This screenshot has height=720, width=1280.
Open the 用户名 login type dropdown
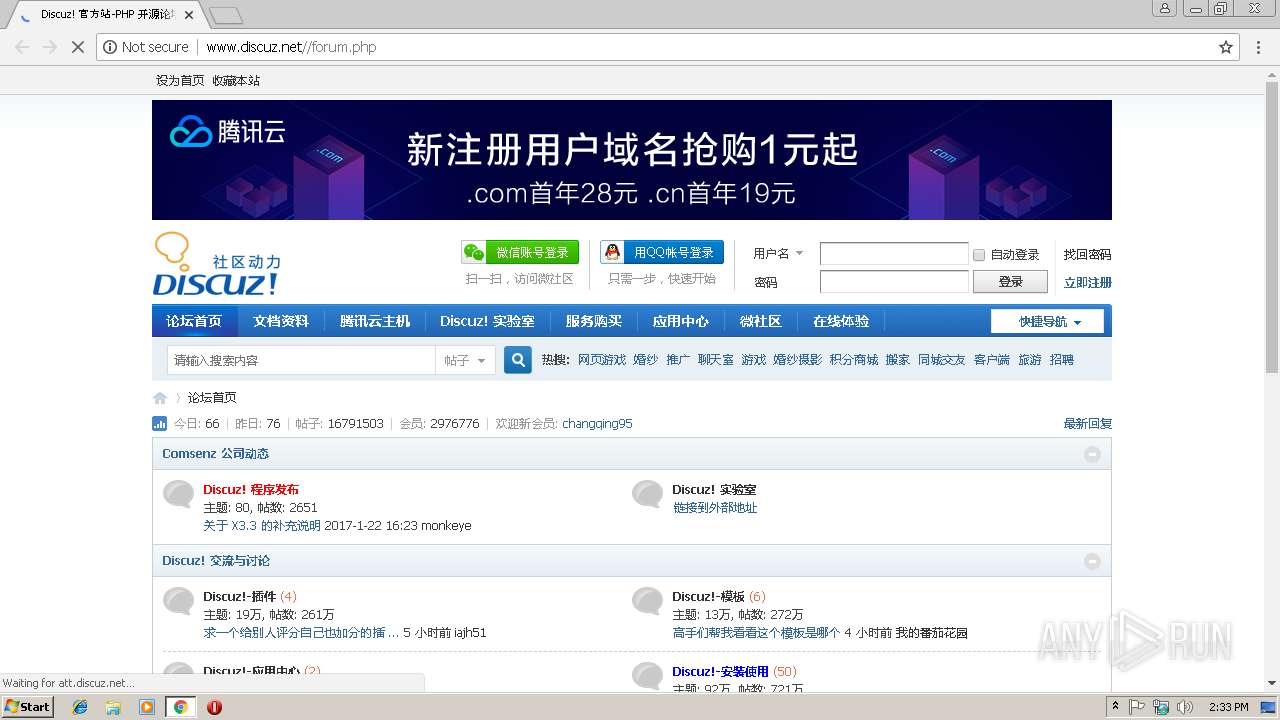(778, 254)
